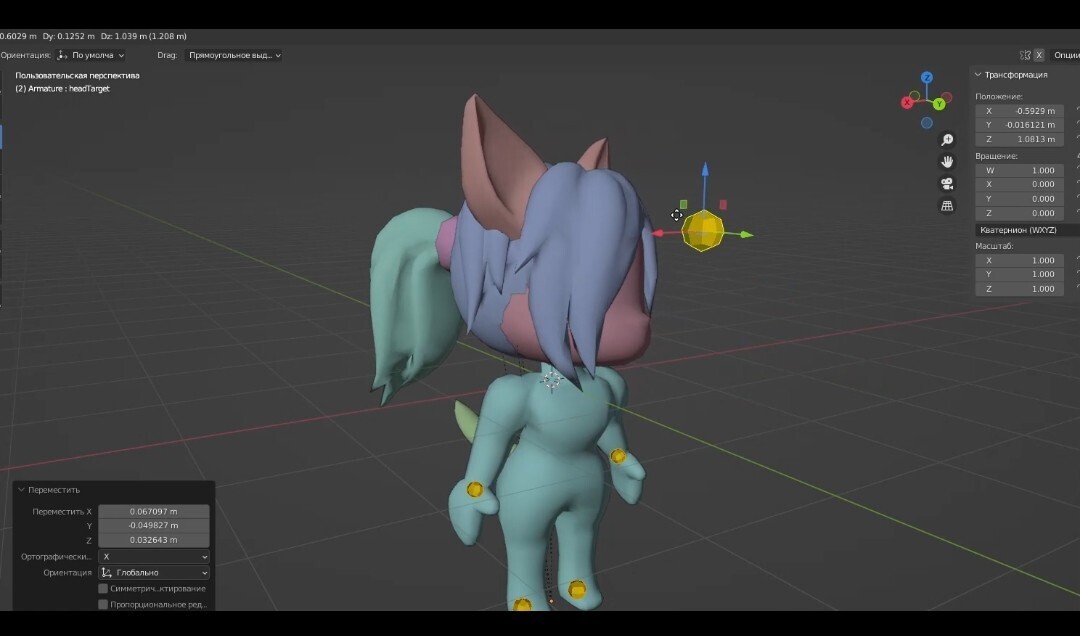1080x636 pixels.
Task: Click the zoom magnifier viewport icon
Action: [947, 140]
